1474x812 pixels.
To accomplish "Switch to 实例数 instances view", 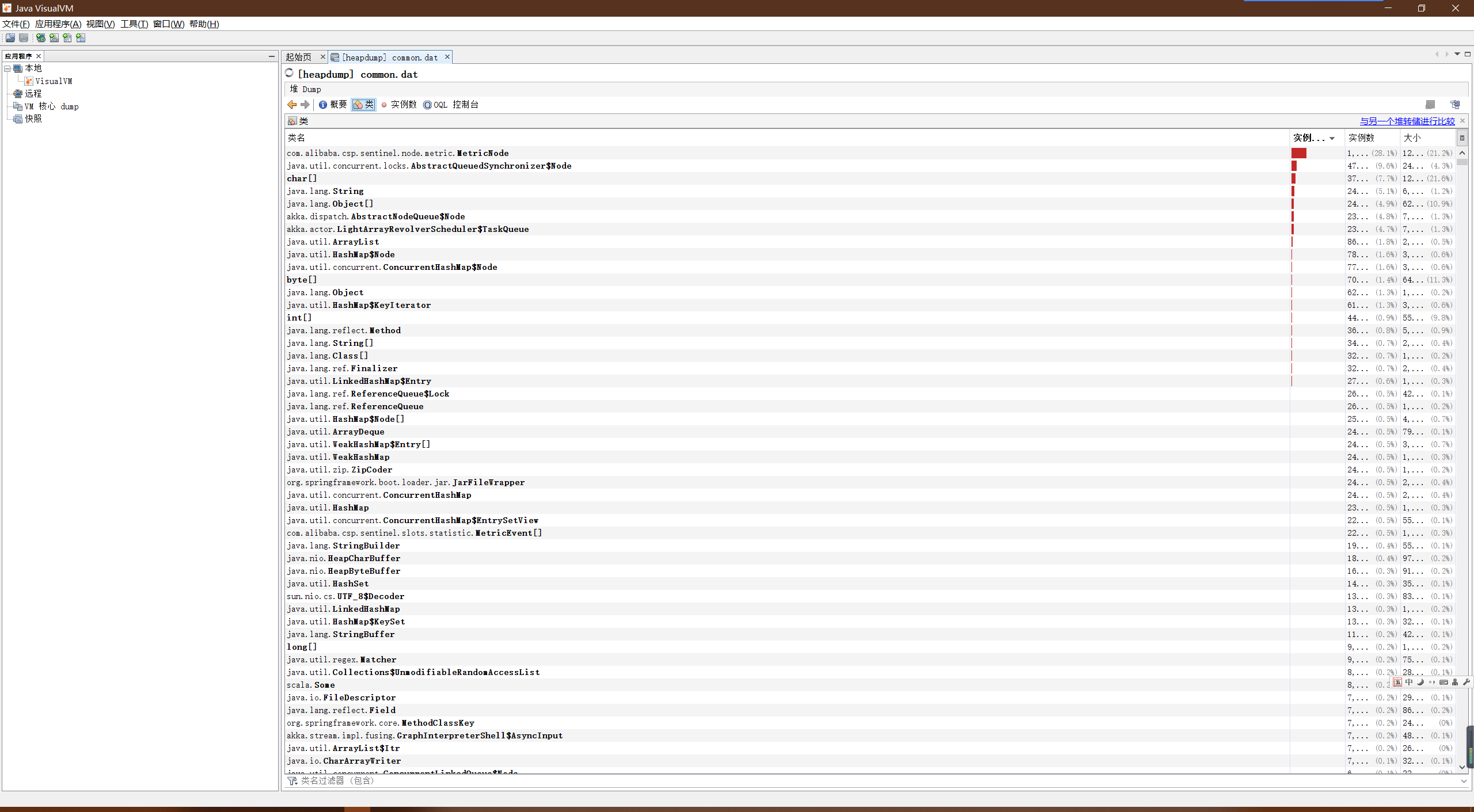I will (x=398, y=105).
